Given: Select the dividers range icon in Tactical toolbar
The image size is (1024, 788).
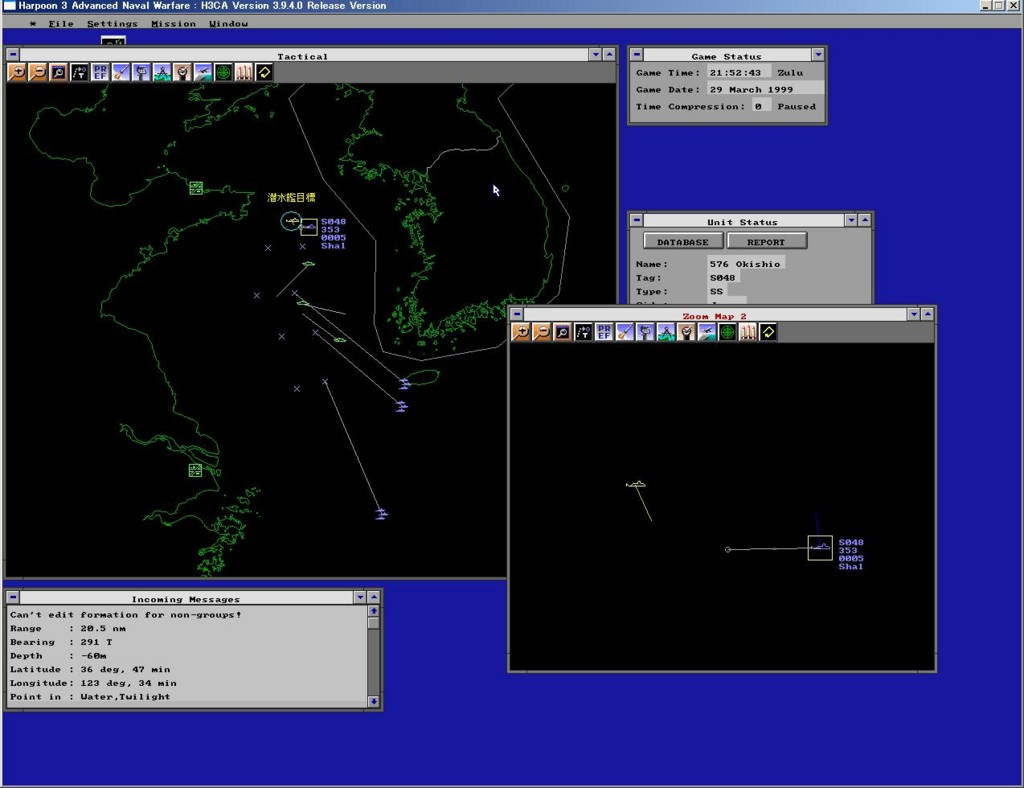Looking at the screenshot, I should tap(162, 72).
